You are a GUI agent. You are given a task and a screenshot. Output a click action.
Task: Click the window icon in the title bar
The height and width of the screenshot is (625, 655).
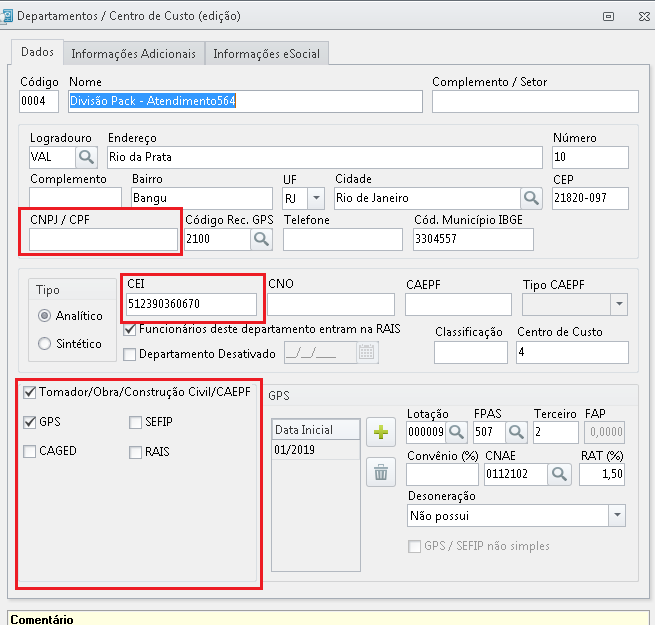tap(6, 16)
